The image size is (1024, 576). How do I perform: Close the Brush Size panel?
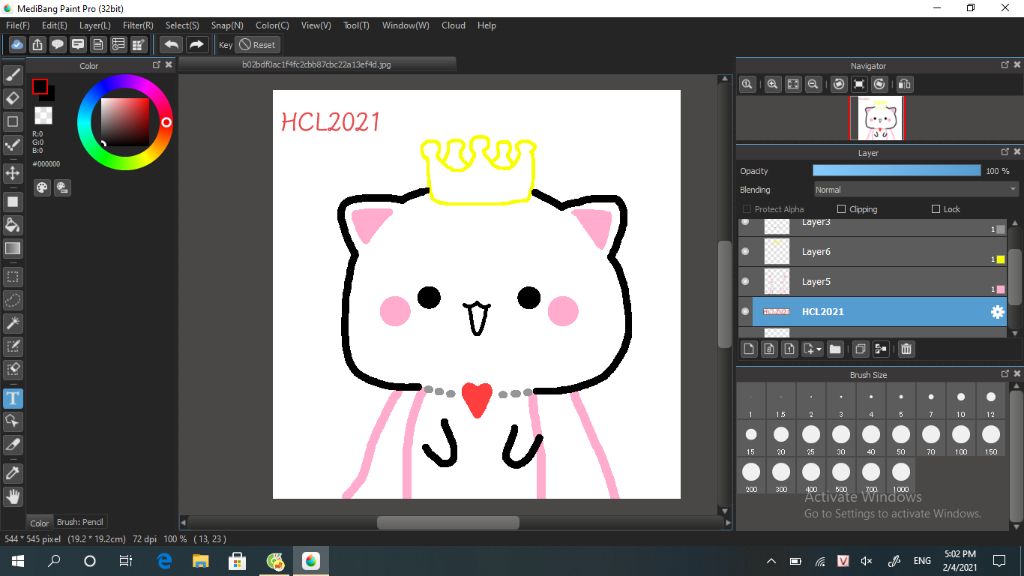click(x=1017, y=374)
